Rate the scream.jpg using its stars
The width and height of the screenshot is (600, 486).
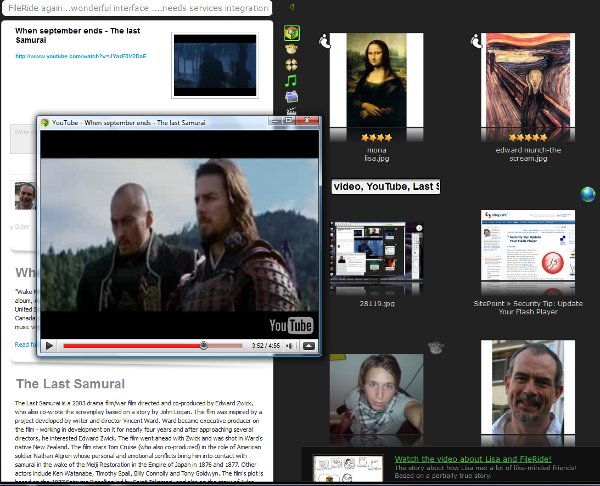[528, 137]
